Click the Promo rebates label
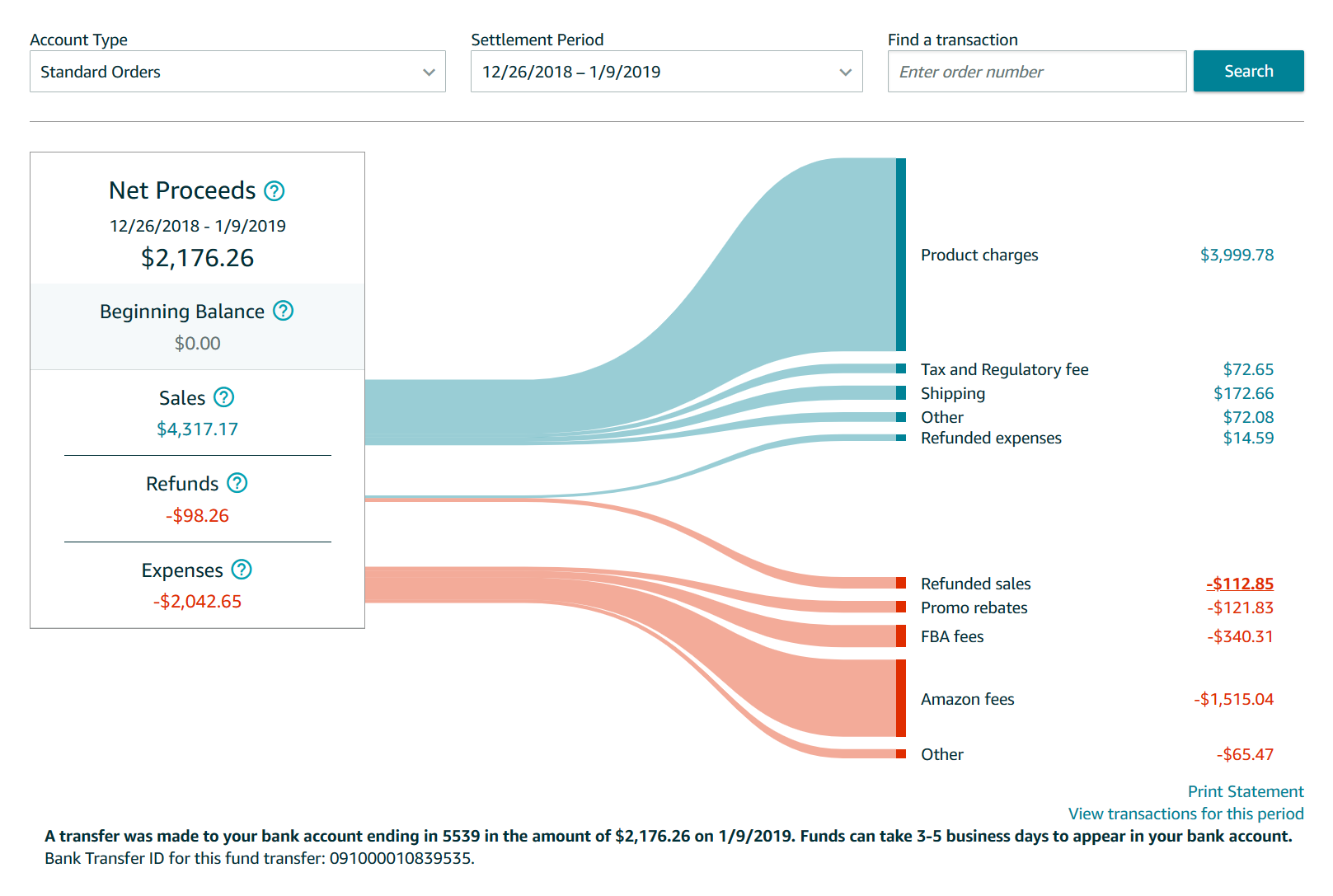The image size is (1333, 896). 974,607
